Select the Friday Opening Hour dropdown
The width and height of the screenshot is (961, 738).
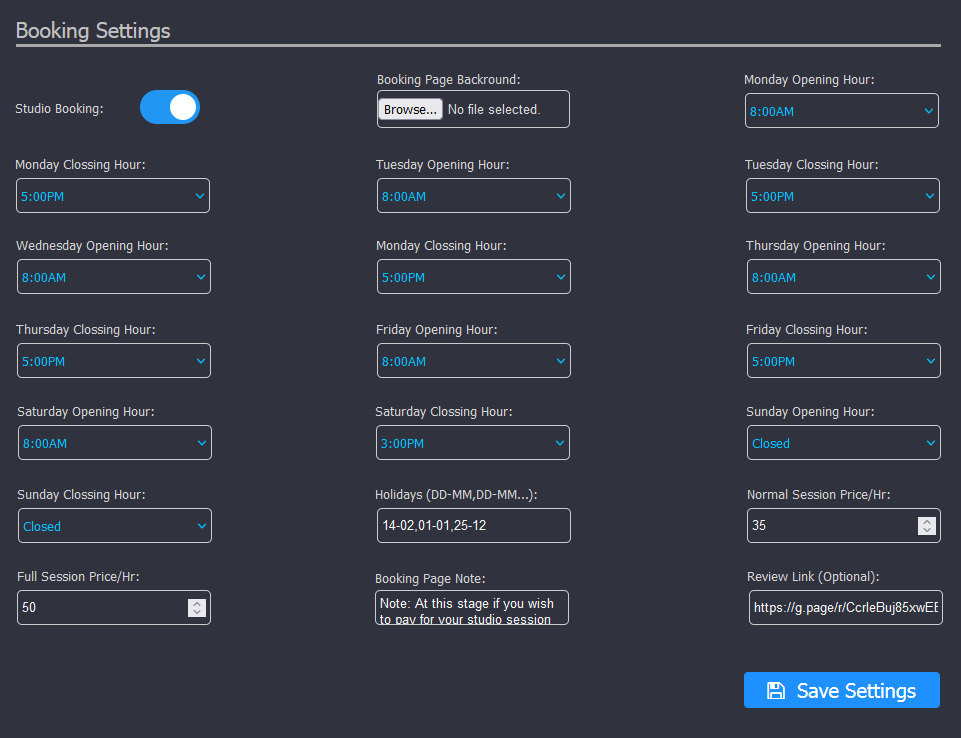click(474, 361)
